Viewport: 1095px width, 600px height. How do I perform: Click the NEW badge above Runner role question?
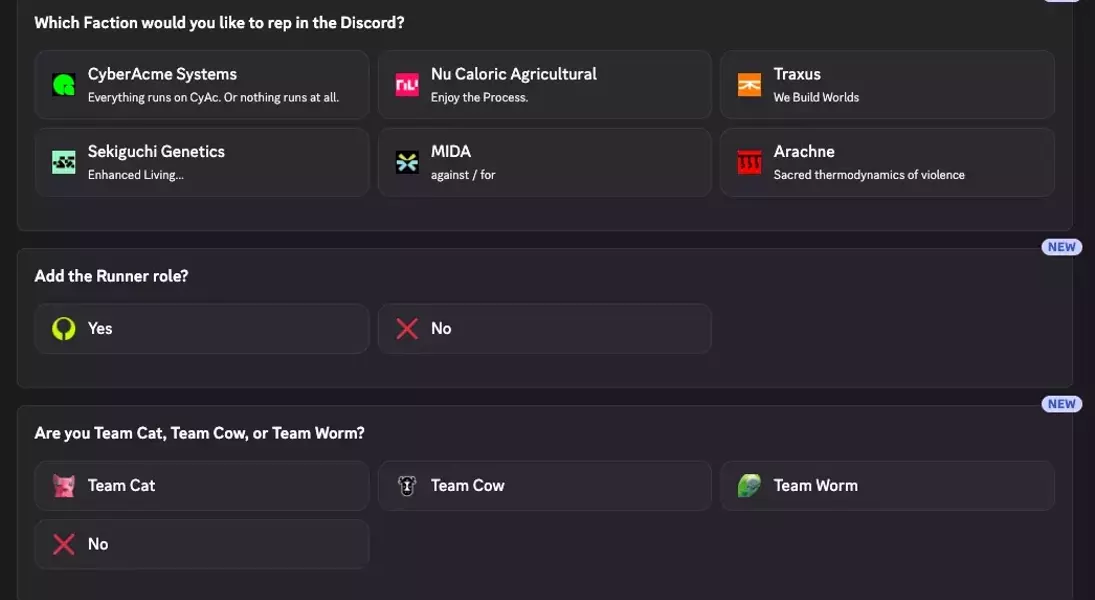[1061, 247]
